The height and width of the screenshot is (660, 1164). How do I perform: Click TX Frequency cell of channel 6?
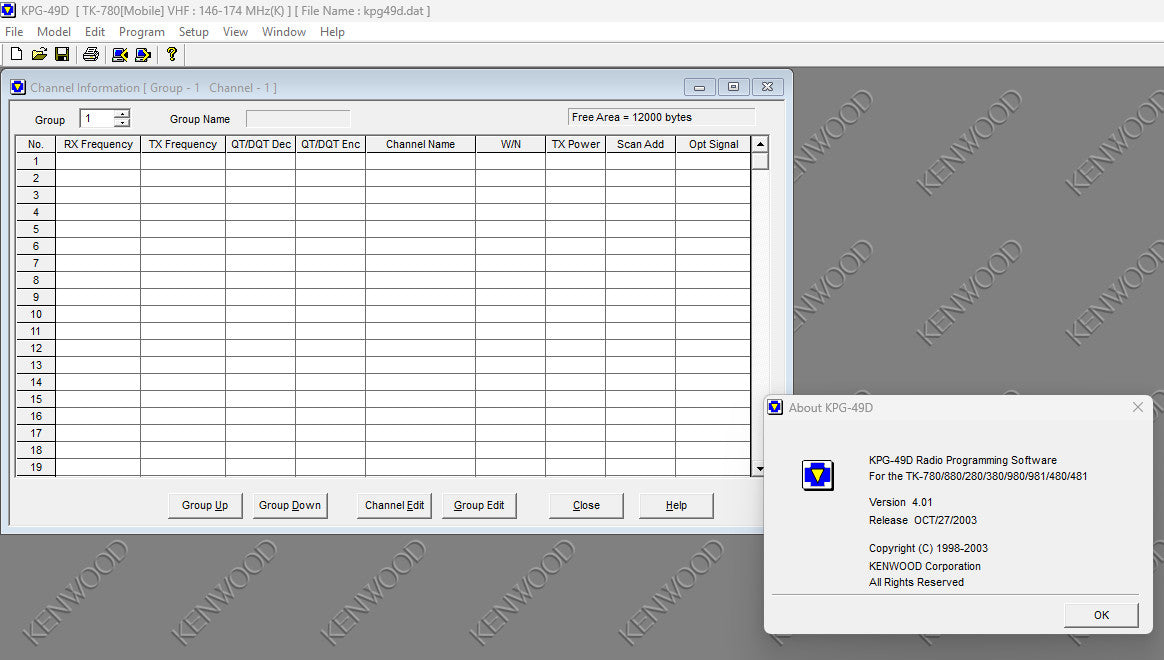tap(183, 246)
